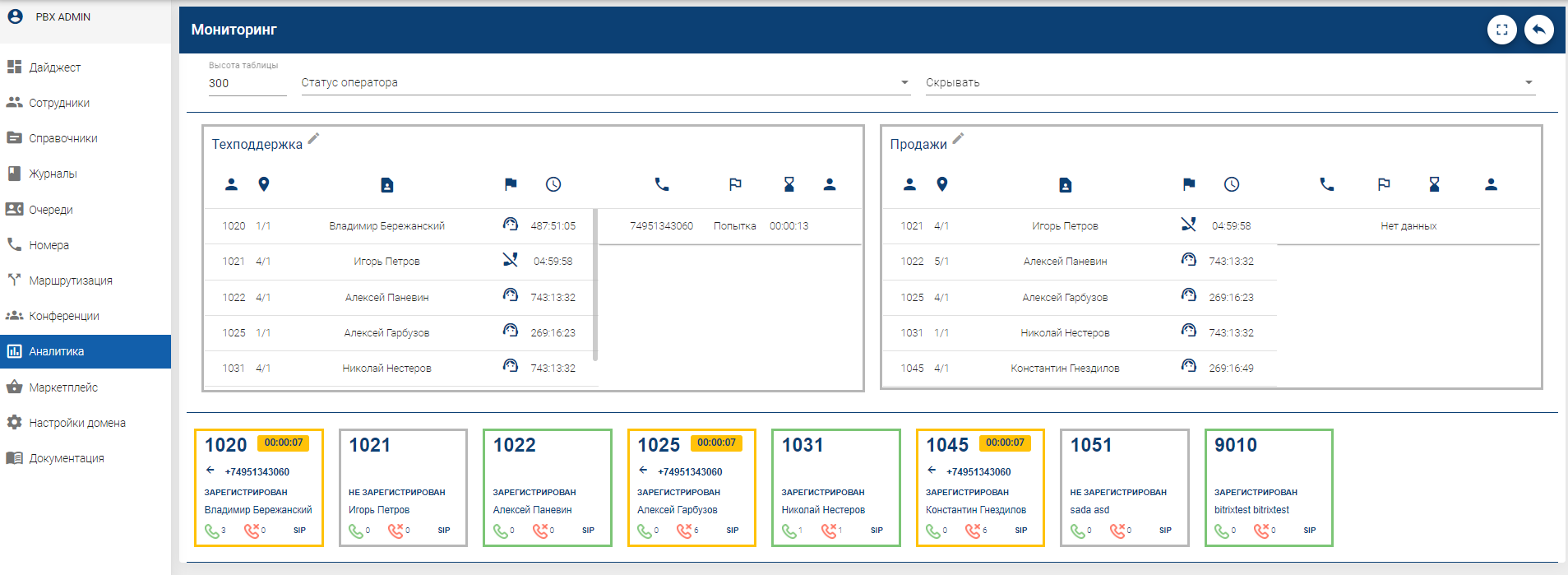Image resolution: width=1568 pixels, height=575 pixels.
Task: Click the clock column icon in Техподдержка
Action: (x=553, y=185)
